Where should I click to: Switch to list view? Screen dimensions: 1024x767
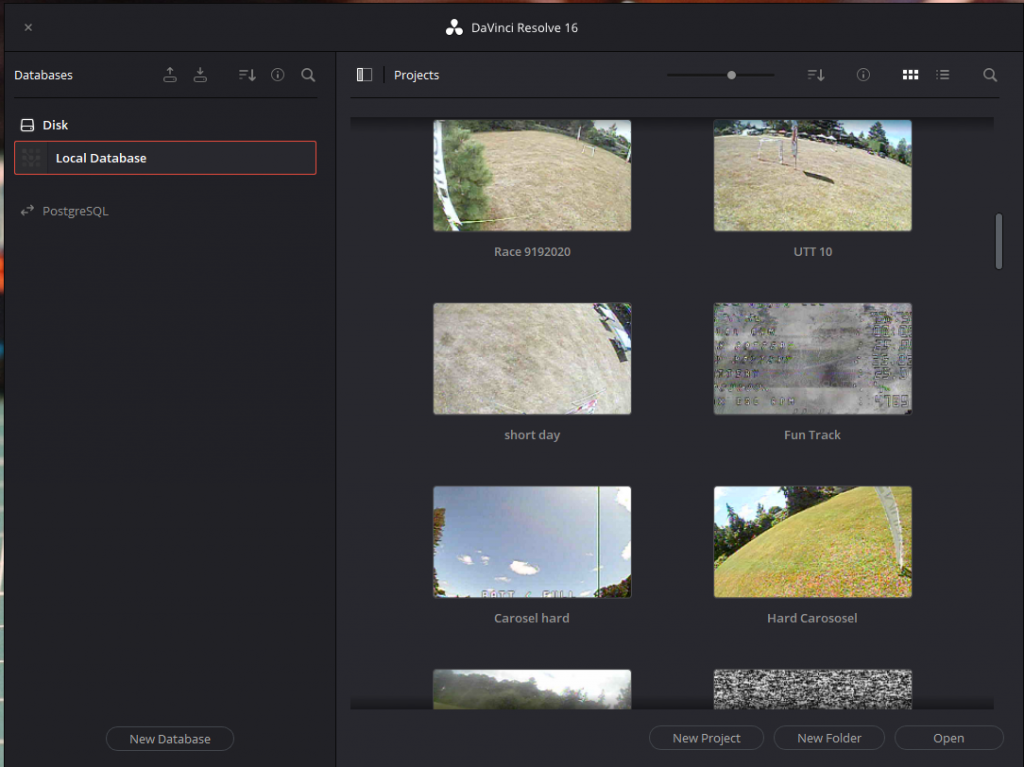click(942, 75)
